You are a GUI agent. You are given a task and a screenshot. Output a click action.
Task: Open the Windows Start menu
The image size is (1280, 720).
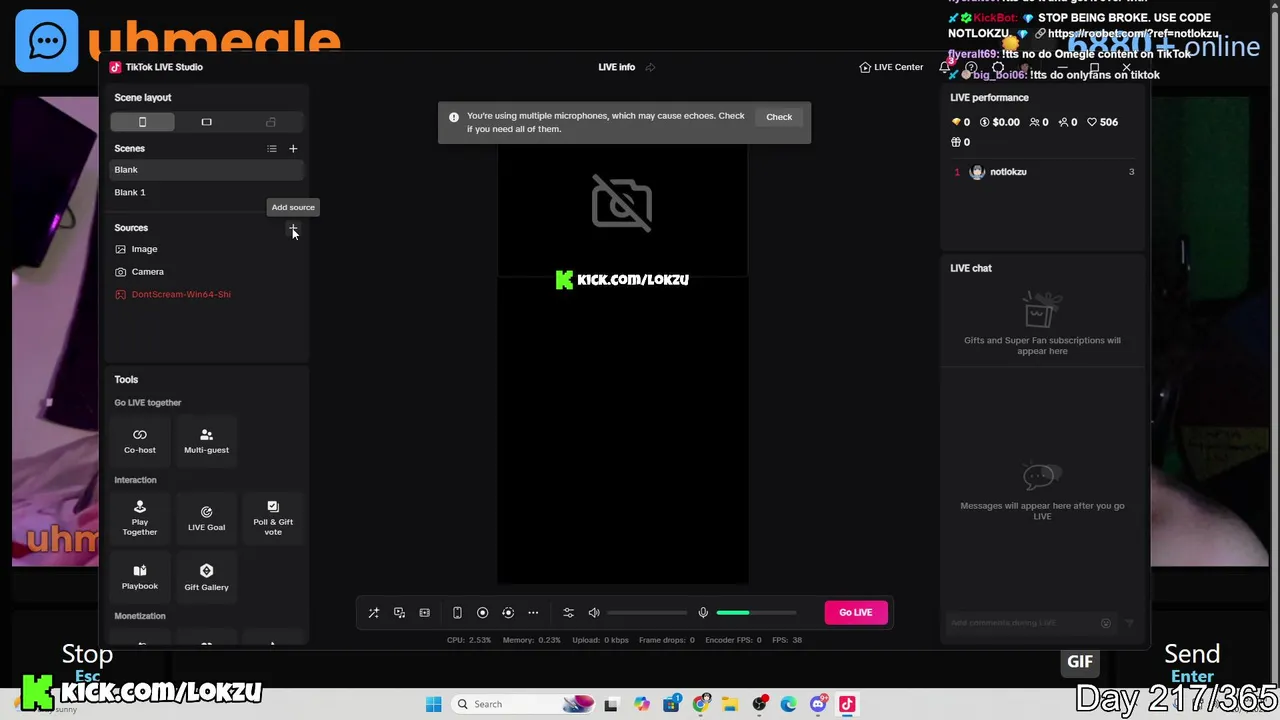pos(433,704)
